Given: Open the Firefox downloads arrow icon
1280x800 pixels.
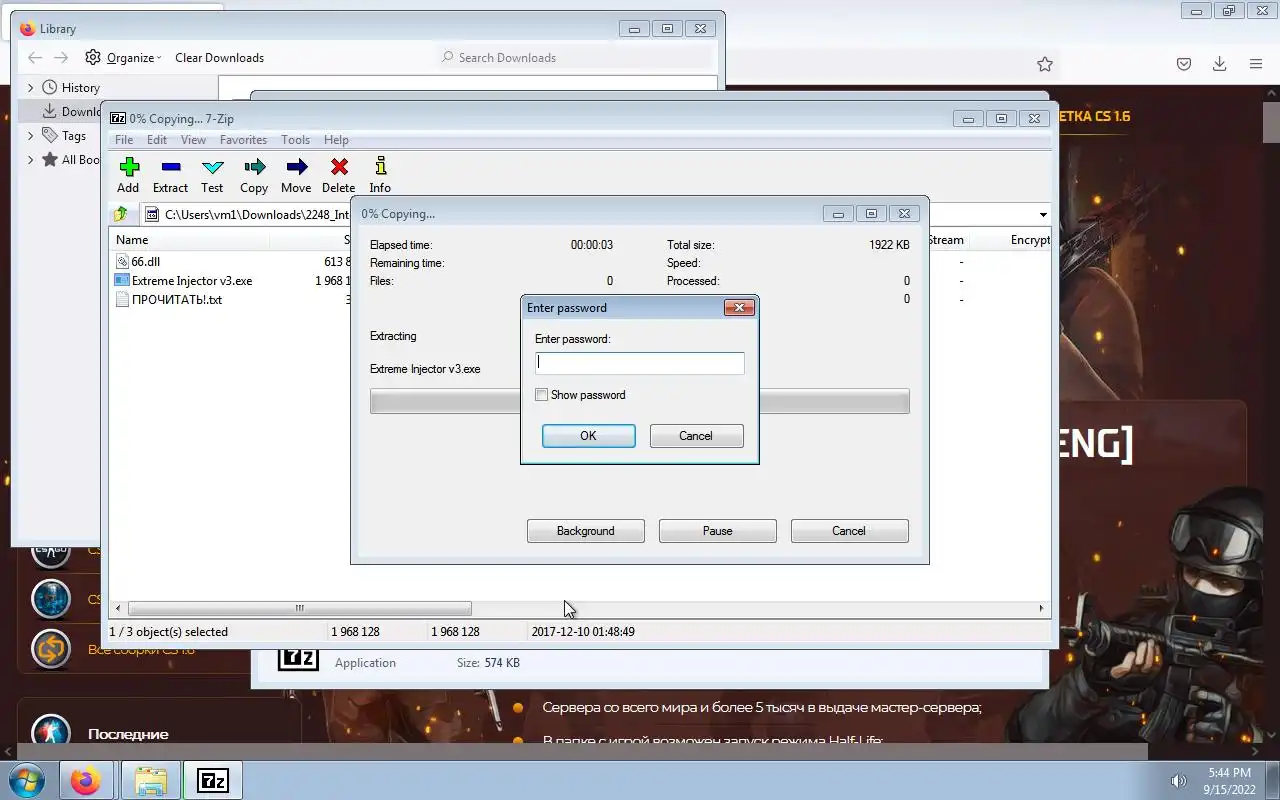Looking at the screenshot, I should tap(1219, 64).
